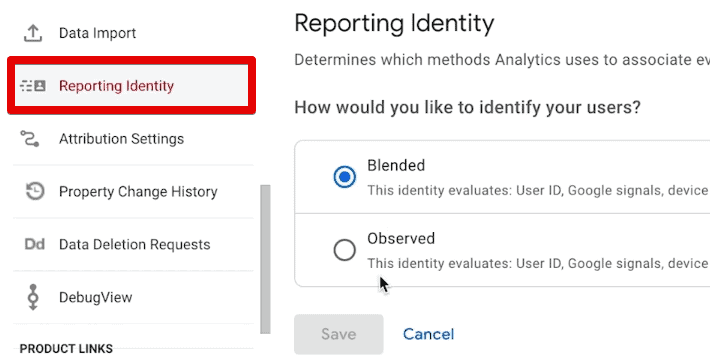Click the Data Import upload icon
This screenshot has height=360, width=710.
33,33
